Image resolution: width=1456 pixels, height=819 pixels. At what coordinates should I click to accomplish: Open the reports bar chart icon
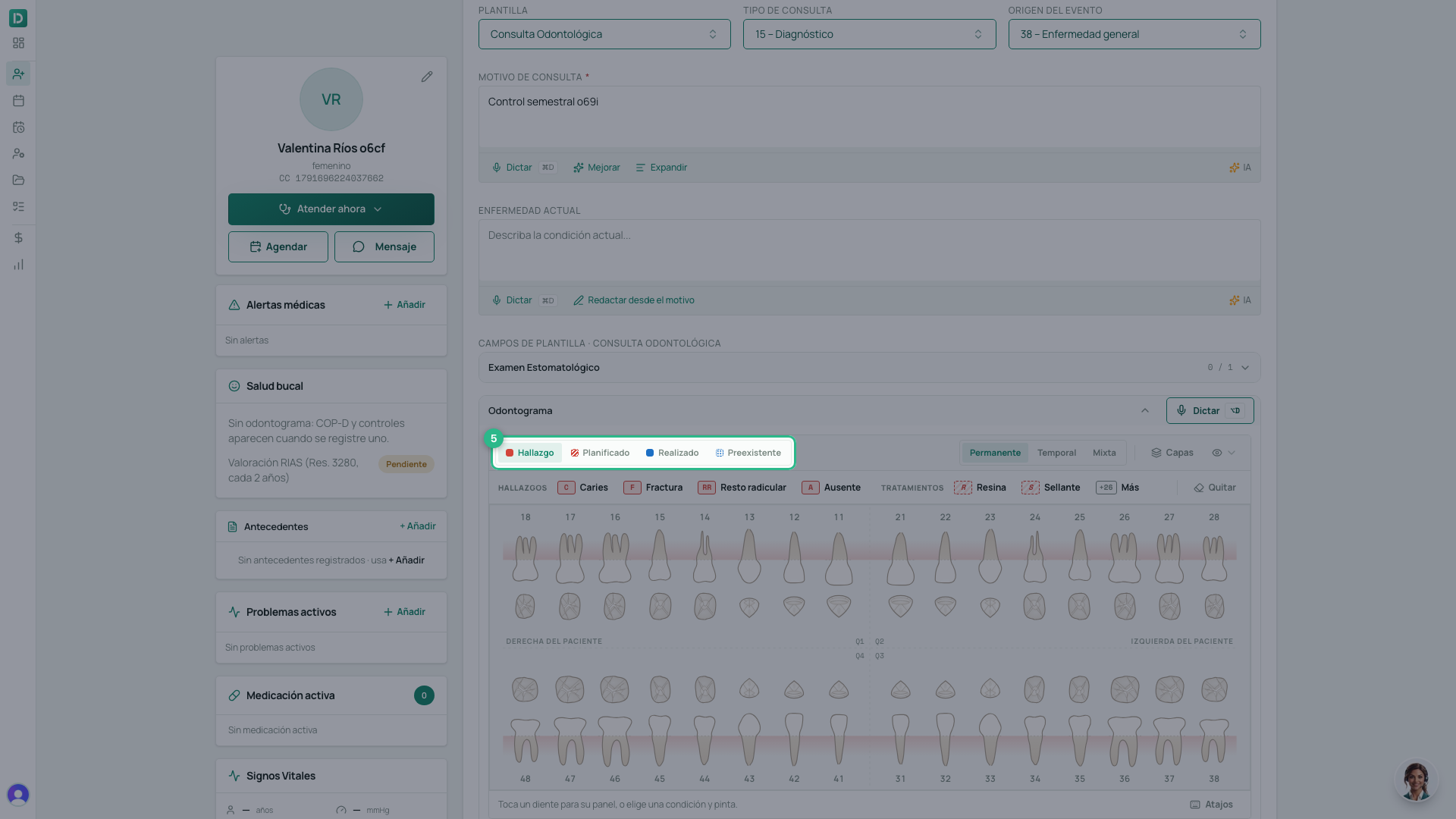pos(18,265)
